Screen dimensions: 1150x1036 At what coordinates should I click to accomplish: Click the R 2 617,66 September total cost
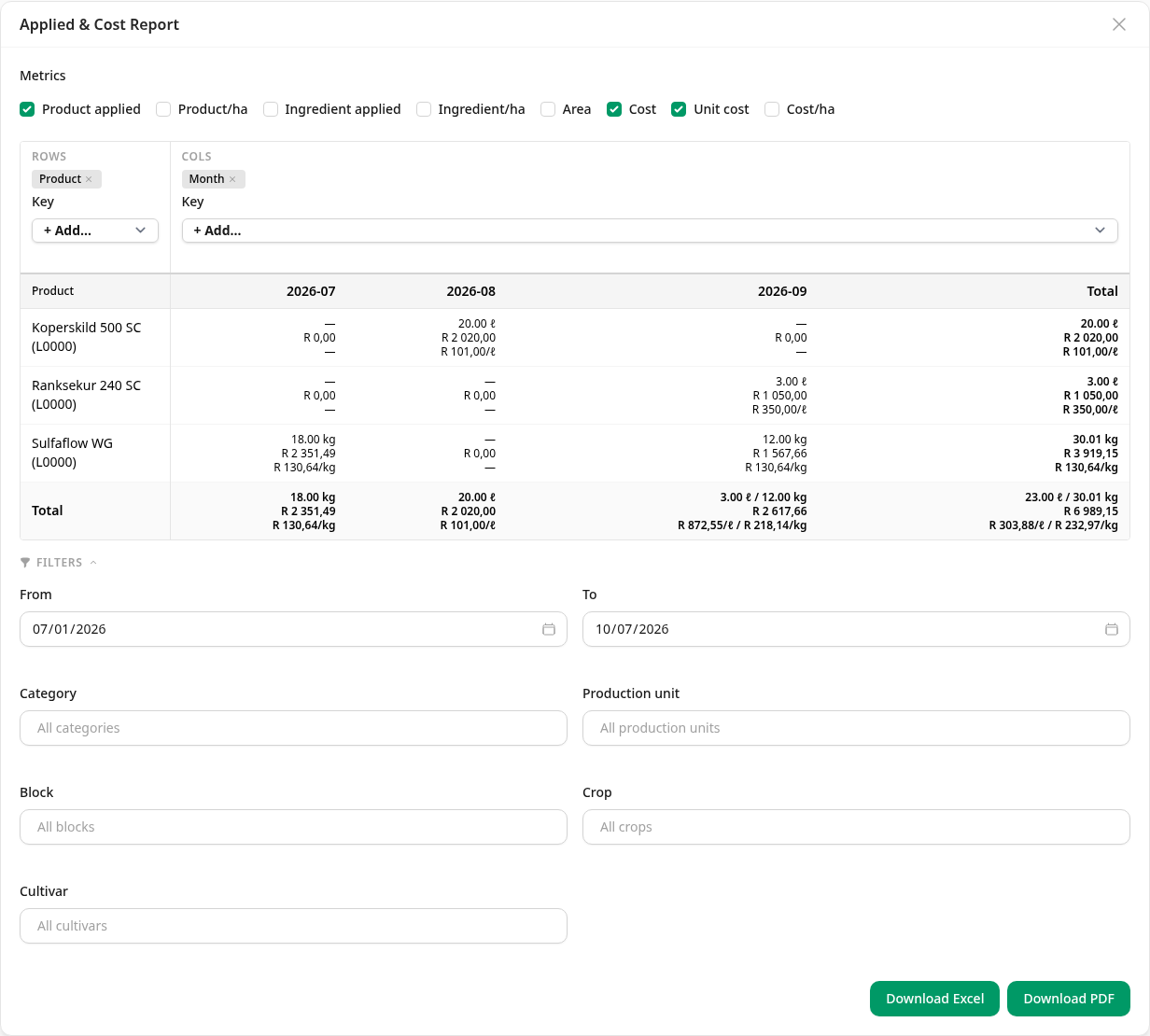pyautogui.click(x=779, y=511)
